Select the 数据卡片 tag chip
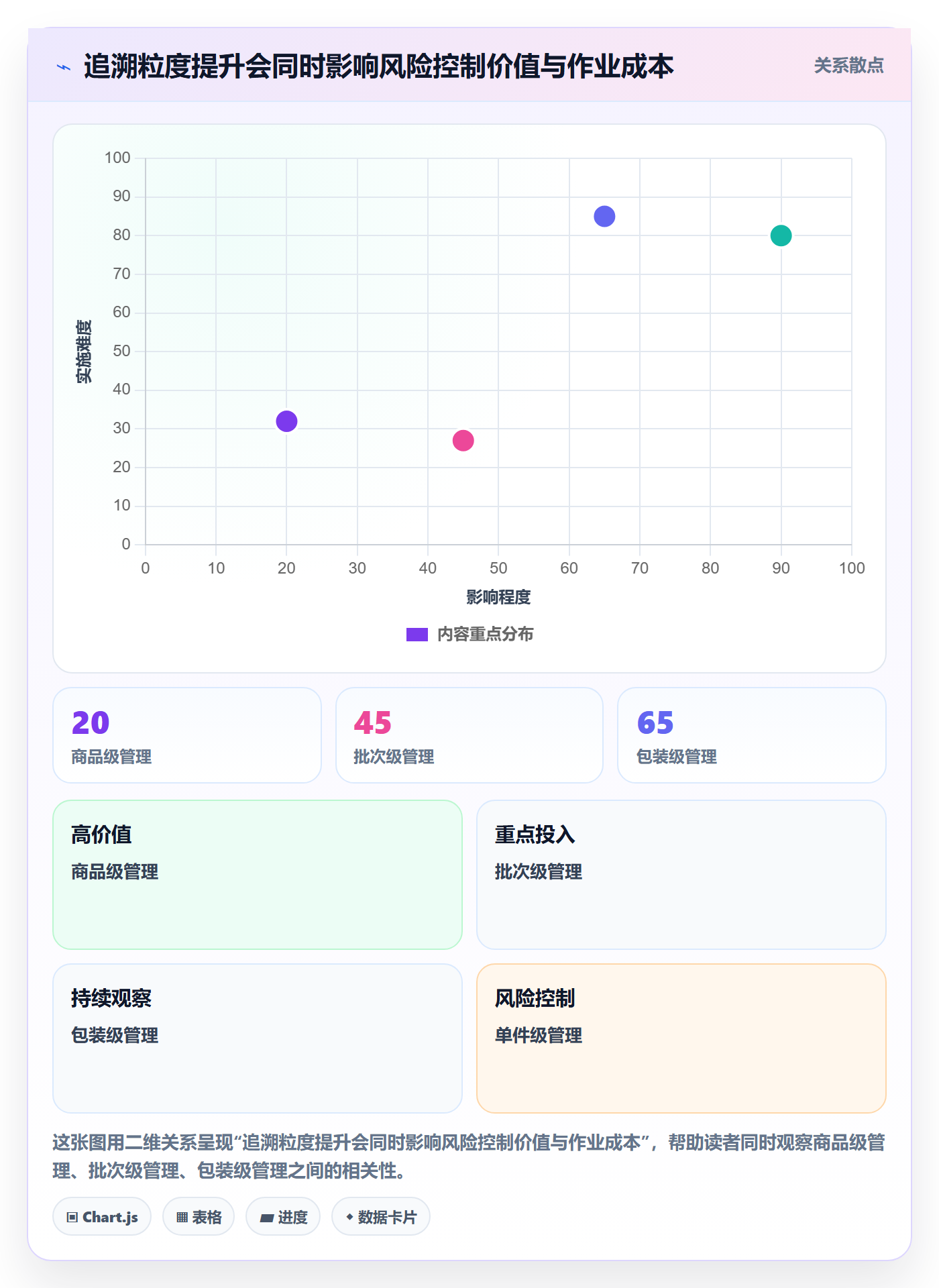This screenshot has width=939, height=1288. (381, 1217)
